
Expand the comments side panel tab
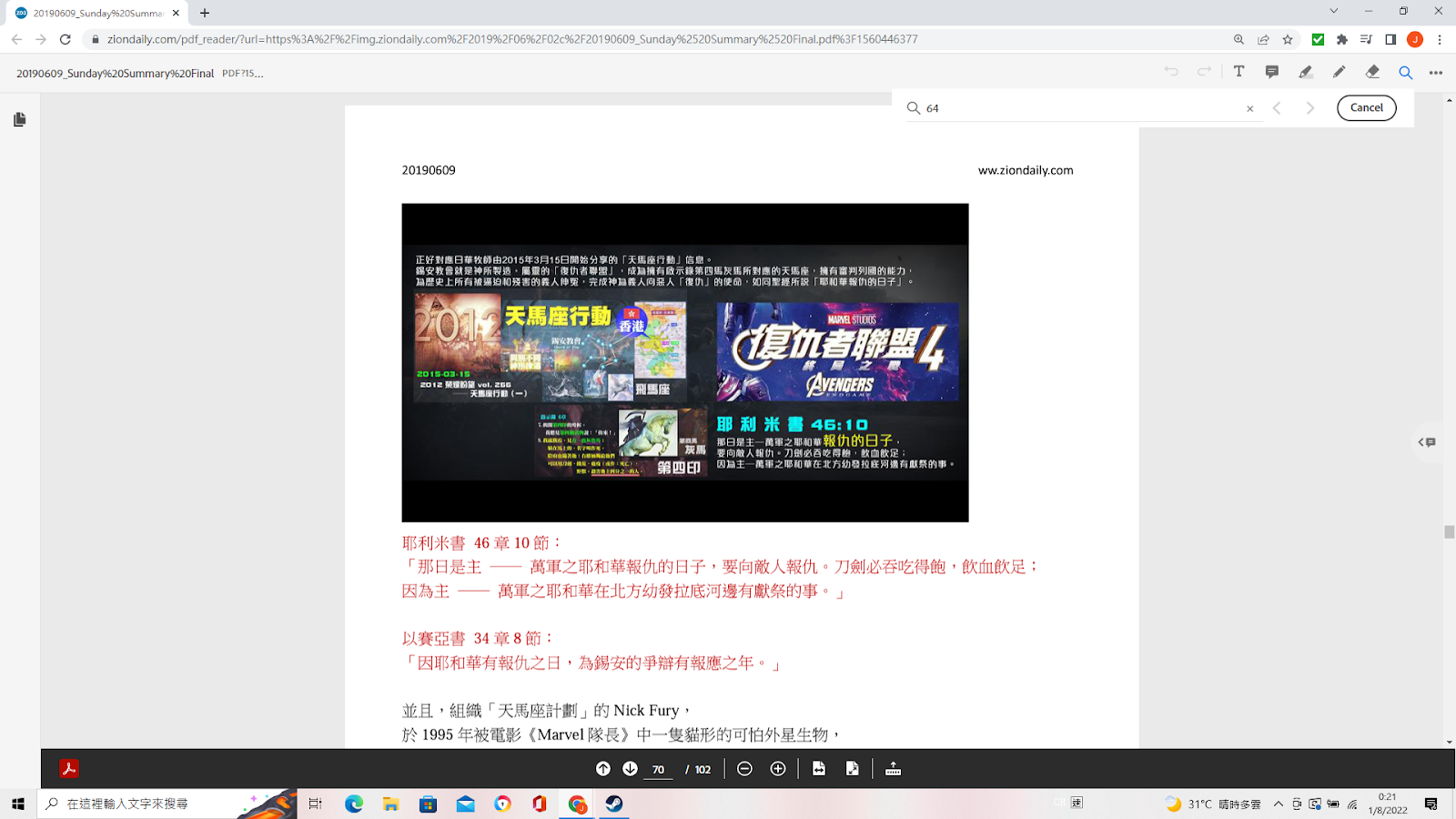[x=1427, y=442]
